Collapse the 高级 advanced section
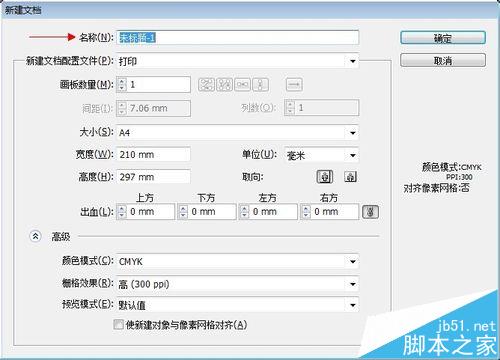Image resolution: width=500 pixels, height=360 pixels. (35, 236)
